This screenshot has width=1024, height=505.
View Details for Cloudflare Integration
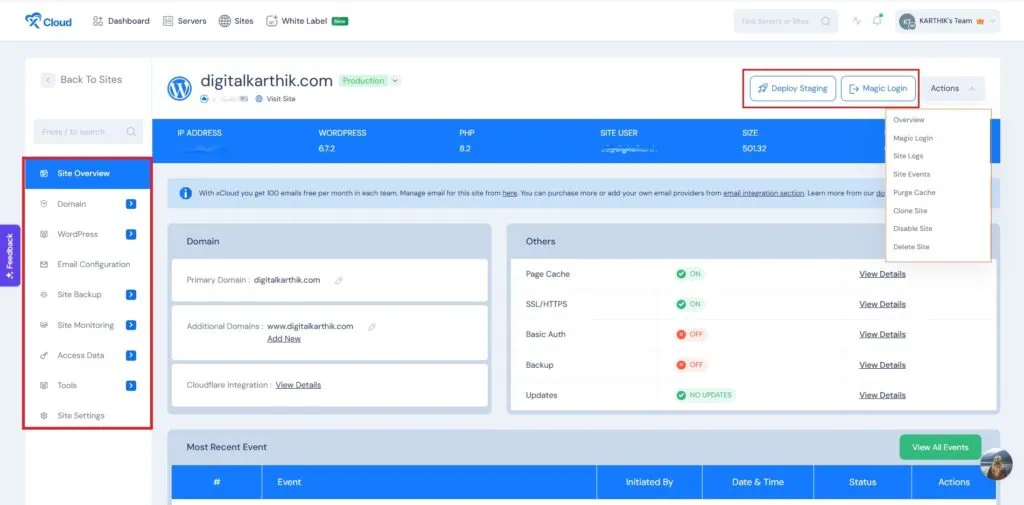(x=298, y=385)
